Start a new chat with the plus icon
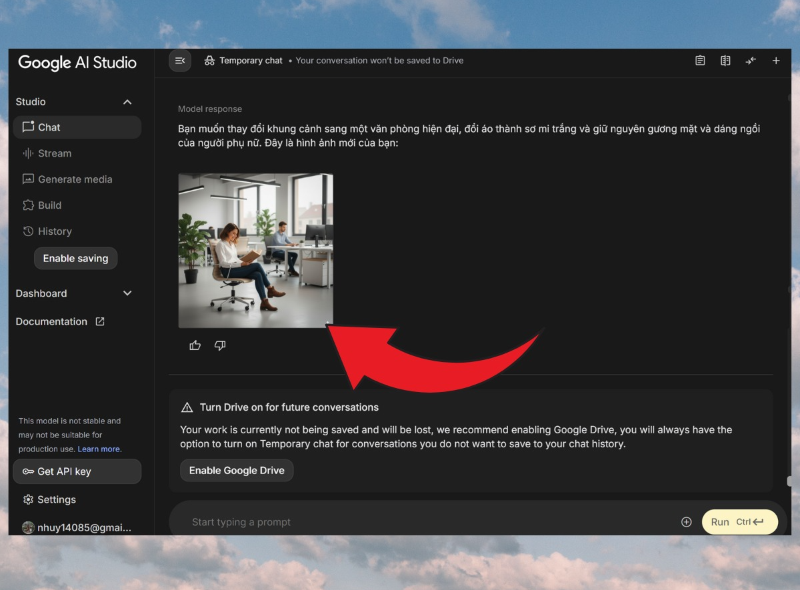 [776, 61]
